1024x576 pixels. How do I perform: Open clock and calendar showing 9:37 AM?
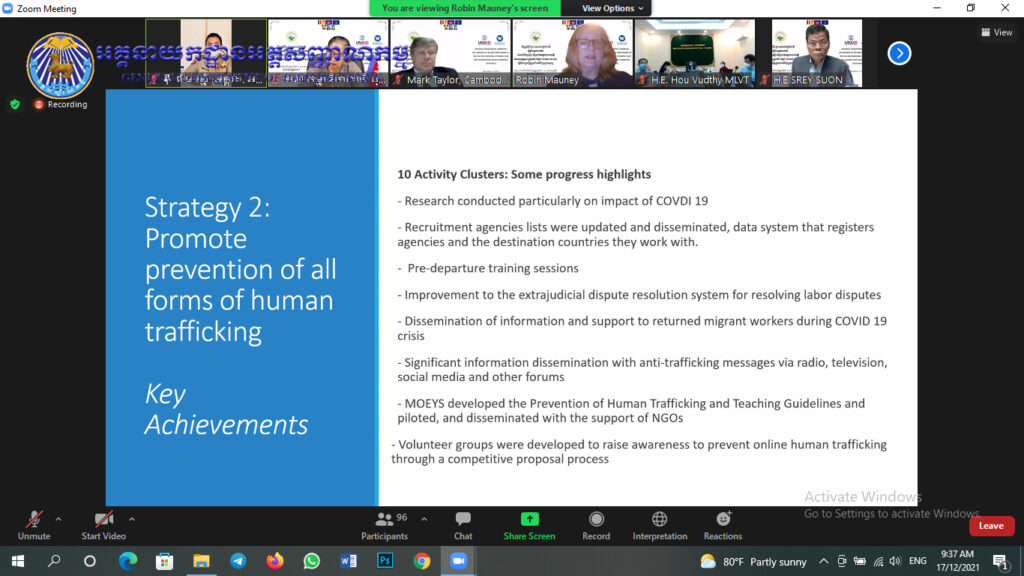pos(957,561)
